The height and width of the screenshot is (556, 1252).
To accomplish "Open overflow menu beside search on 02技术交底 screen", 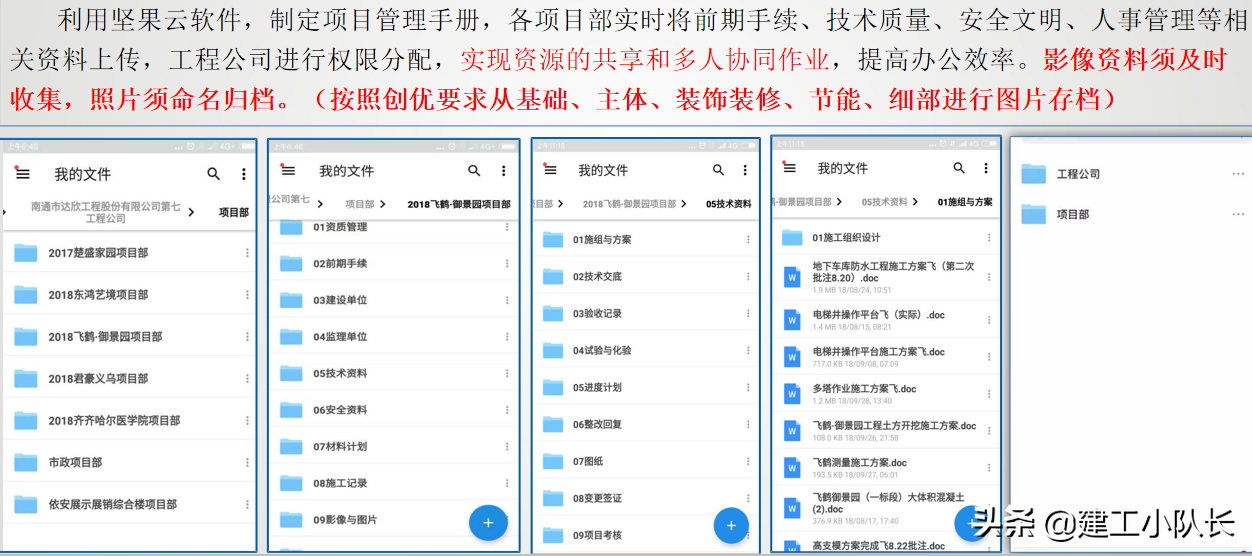I will [745, 170].
